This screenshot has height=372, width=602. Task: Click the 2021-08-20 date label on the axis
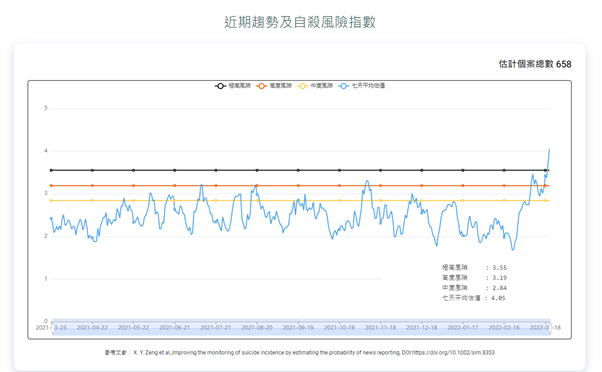pos(257,327)
